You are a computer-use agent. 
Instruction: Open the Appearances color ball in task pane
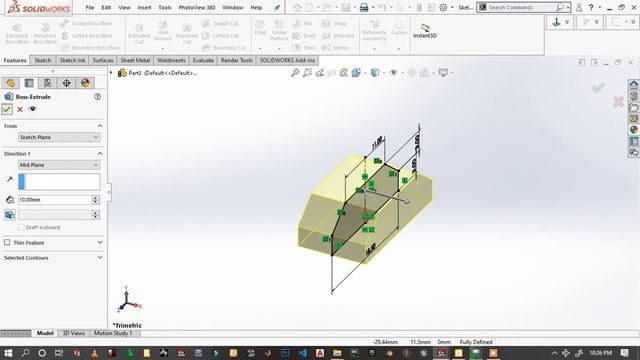[633, 130]
